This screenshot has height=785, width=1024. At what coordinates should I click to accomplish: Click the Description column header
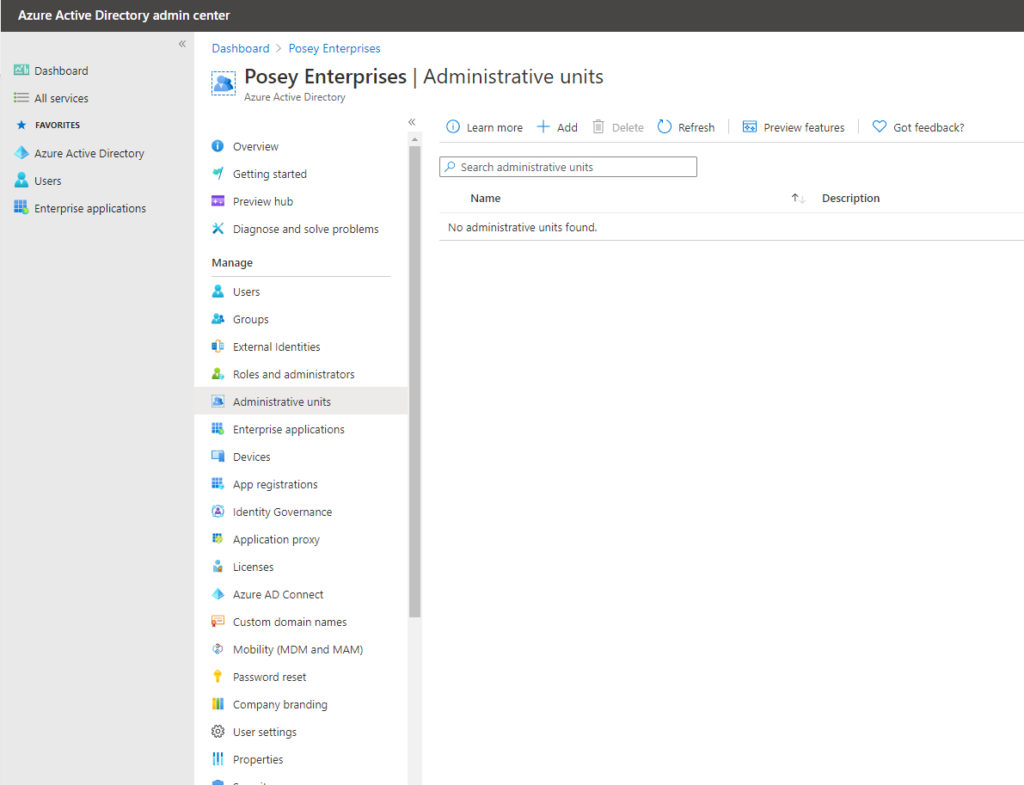tap(850, 198)
